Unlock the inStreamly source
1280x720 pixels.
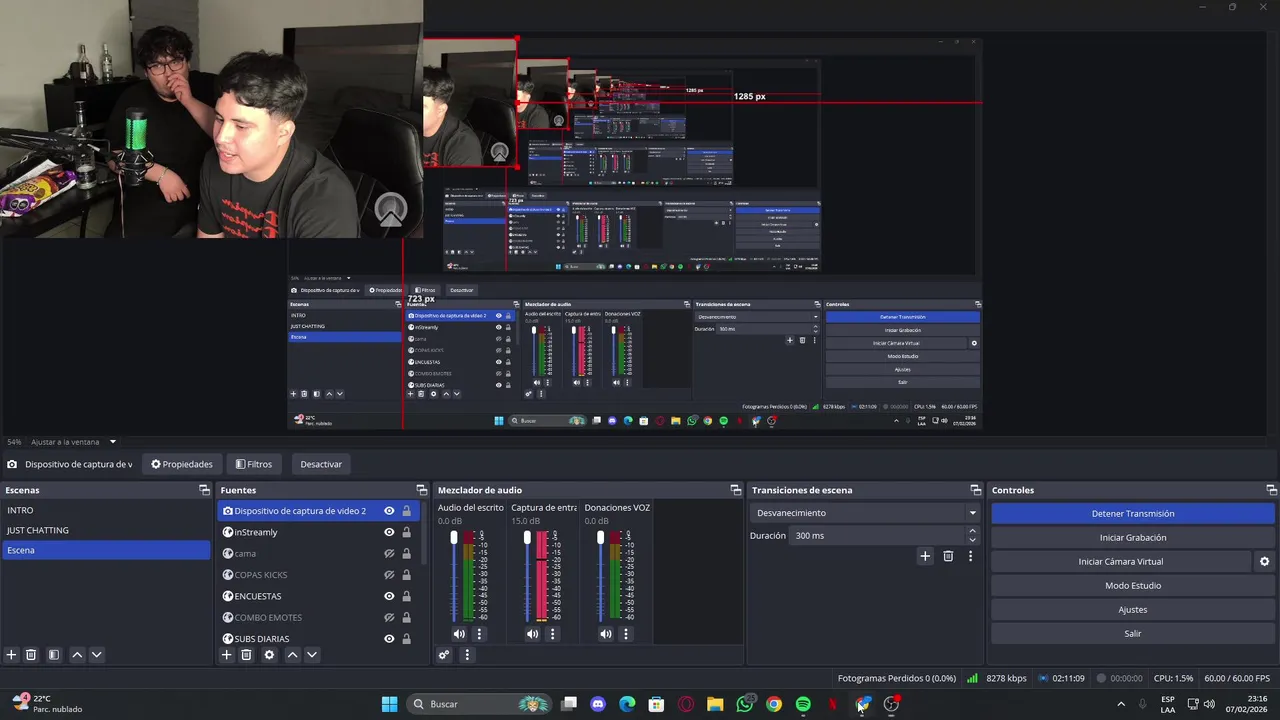coord(406,532)
